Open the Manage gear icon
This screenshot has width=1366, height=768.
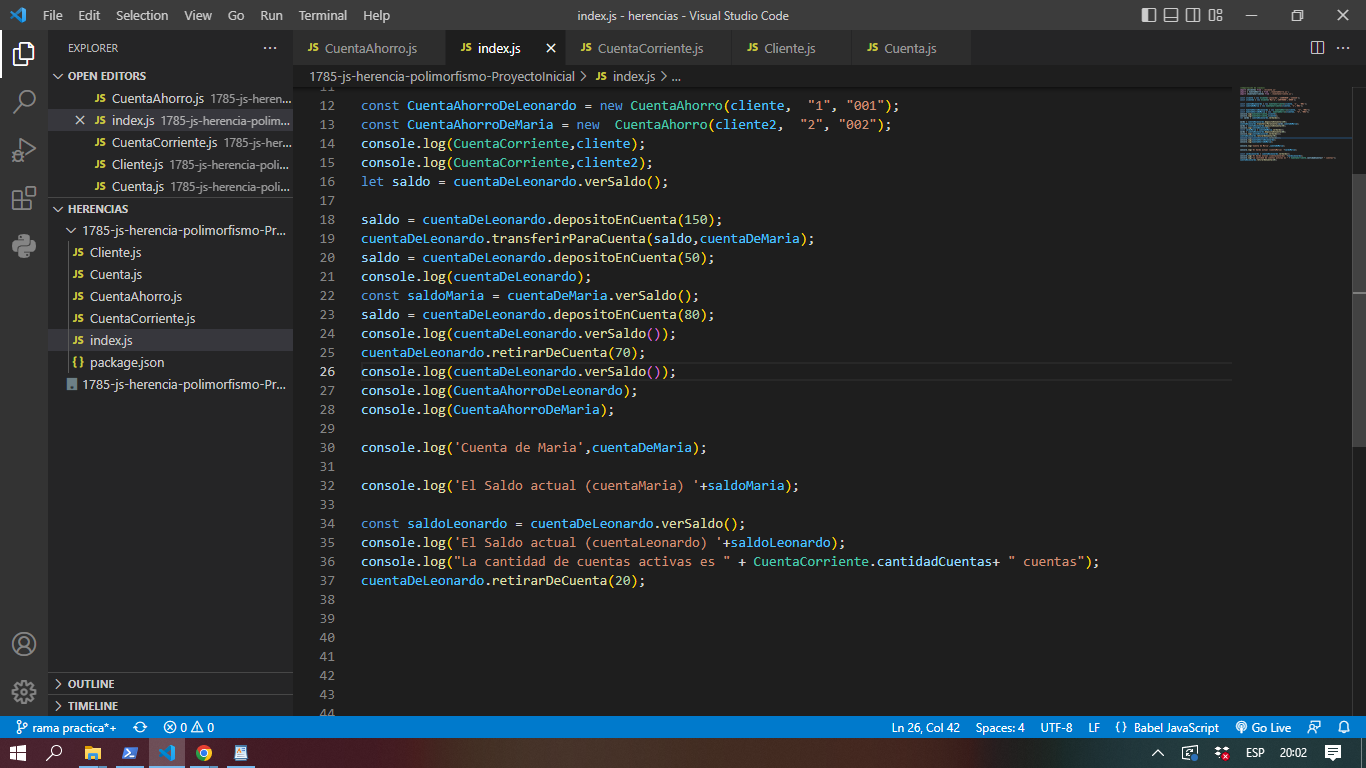coord(24,691)
